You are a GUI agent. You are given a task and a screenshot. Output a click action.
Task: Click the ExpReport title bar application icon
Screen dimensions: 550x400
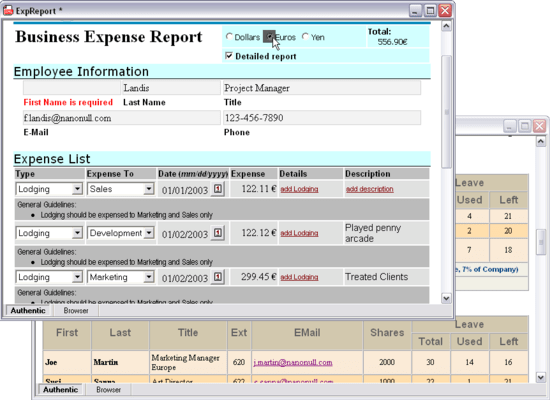(x=8, y=11)
